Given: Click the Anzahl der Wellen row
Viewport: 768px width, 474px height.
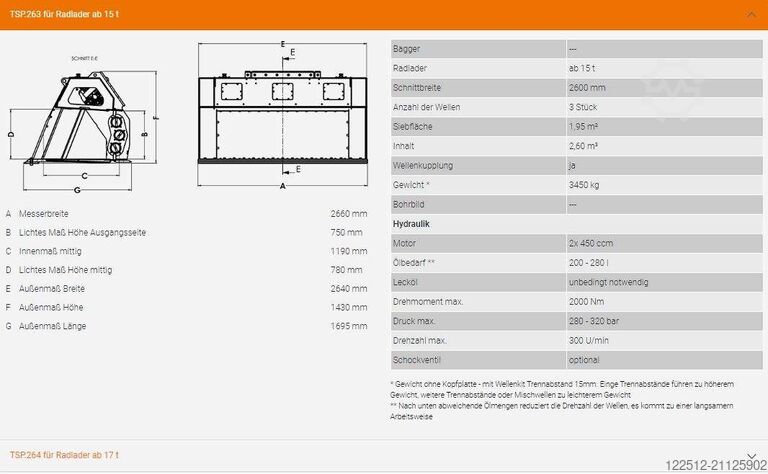Looking at the screenshot, I should pos(577,107).
